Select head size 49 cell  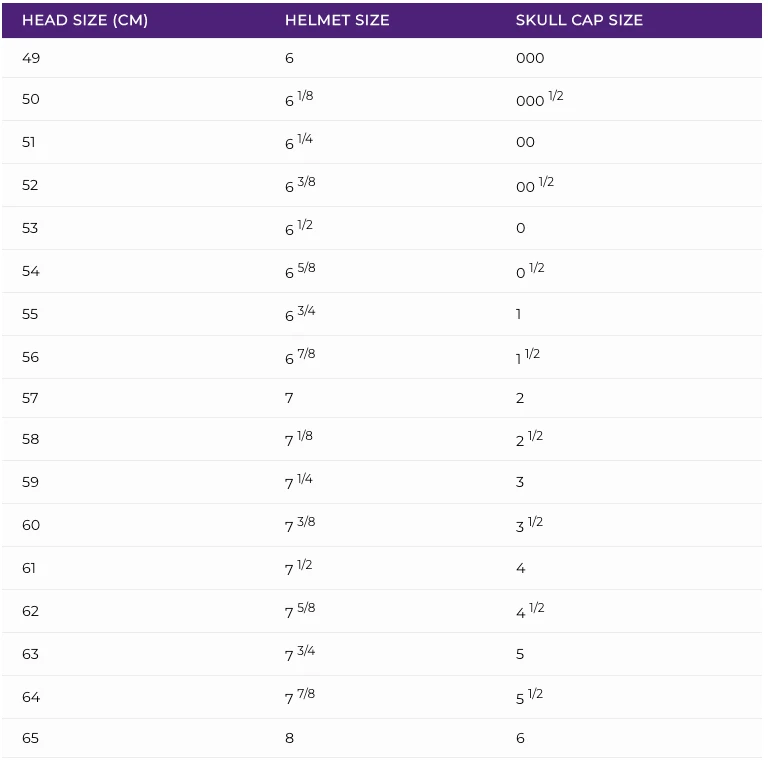[x=31, y=58]
